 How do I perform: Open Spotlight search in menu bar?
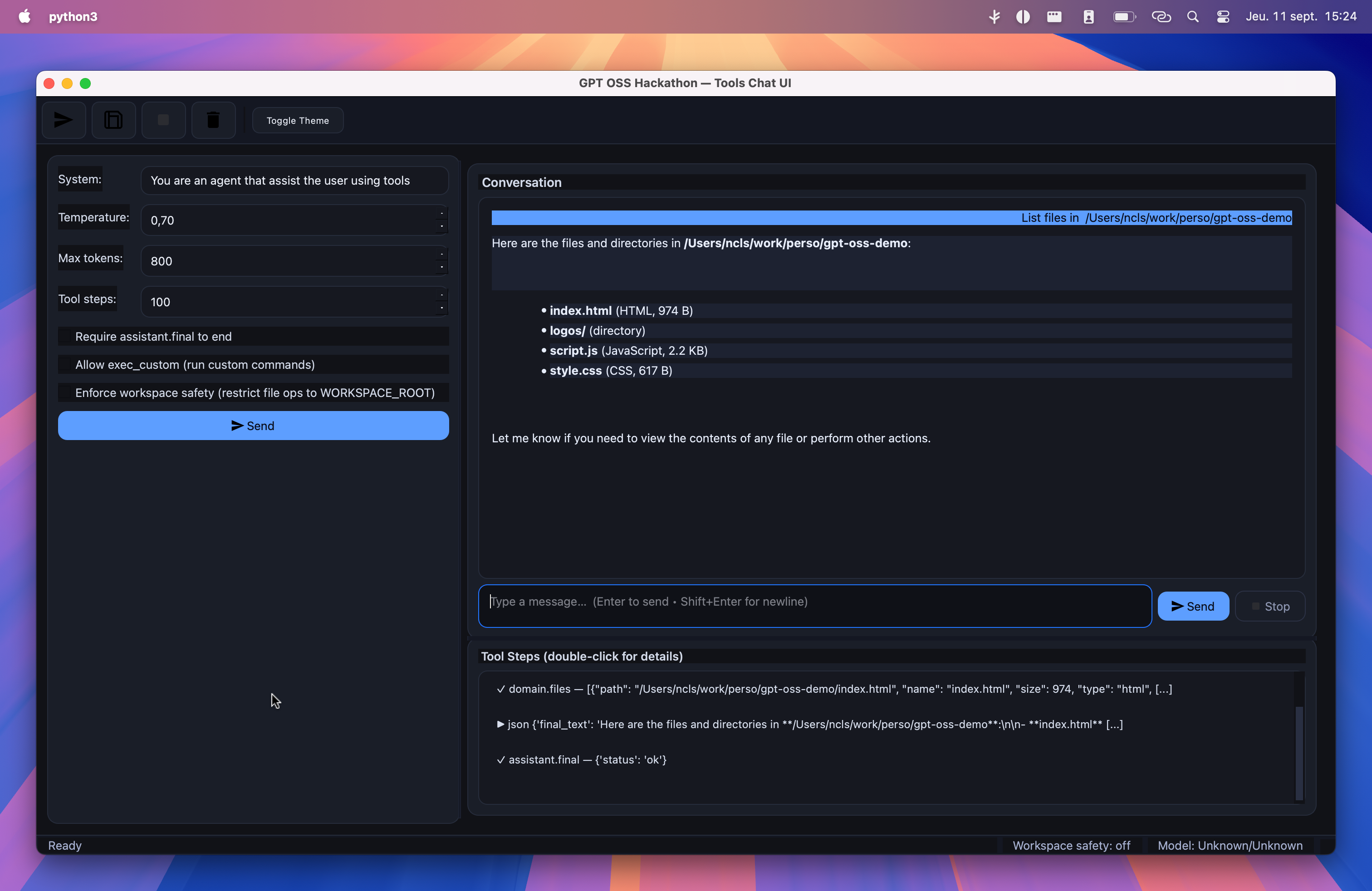click(x=1193, y=16)
